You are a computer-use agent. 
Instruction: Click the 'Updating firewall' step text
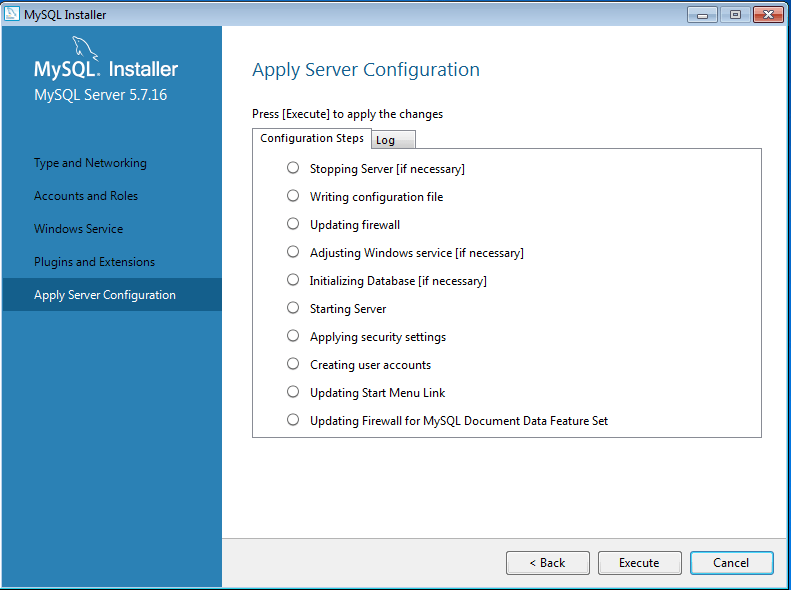pyautogui.click(x=355, y=225)
